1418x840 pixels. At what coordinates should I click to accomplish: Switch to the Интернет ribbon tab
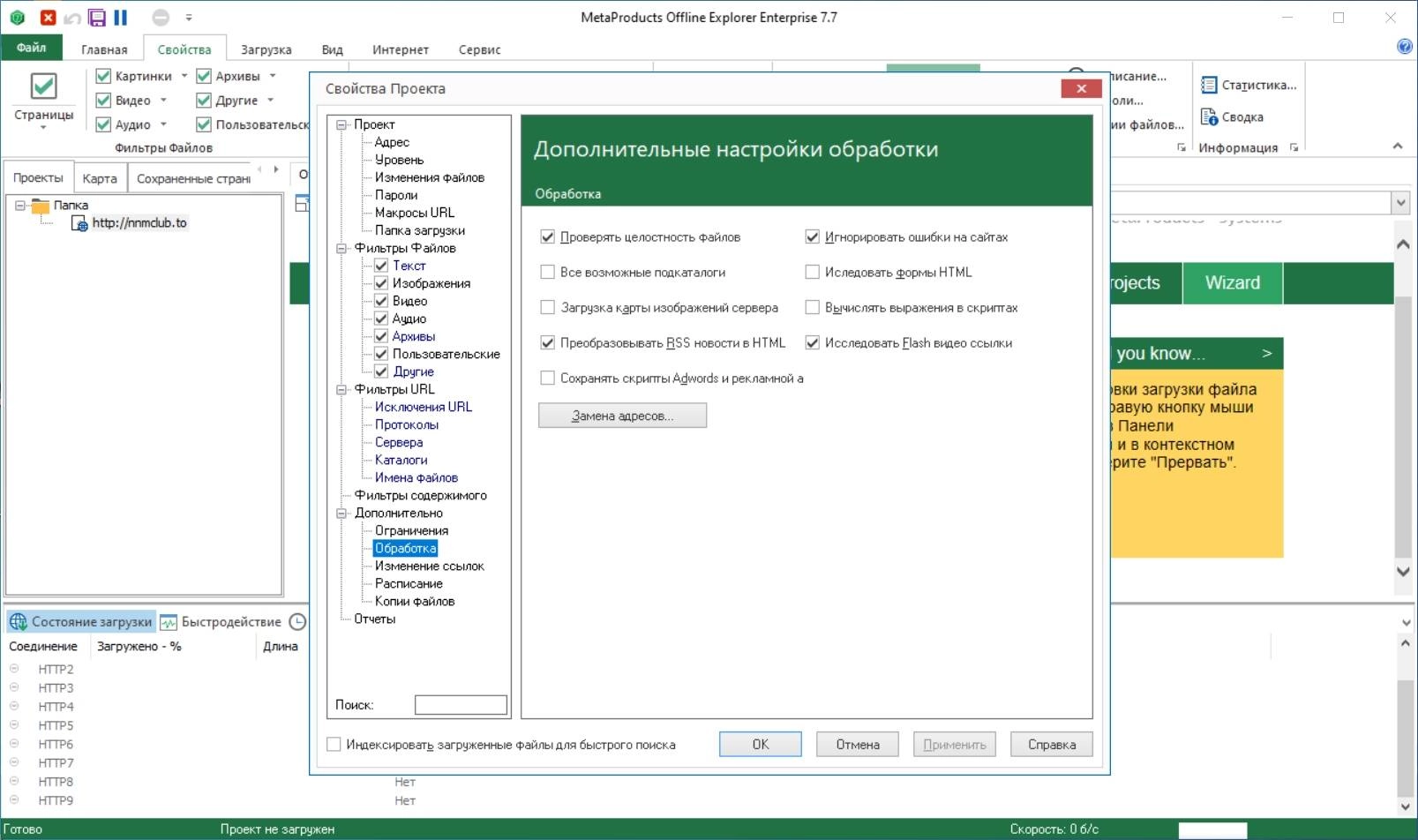pos(400,49)
